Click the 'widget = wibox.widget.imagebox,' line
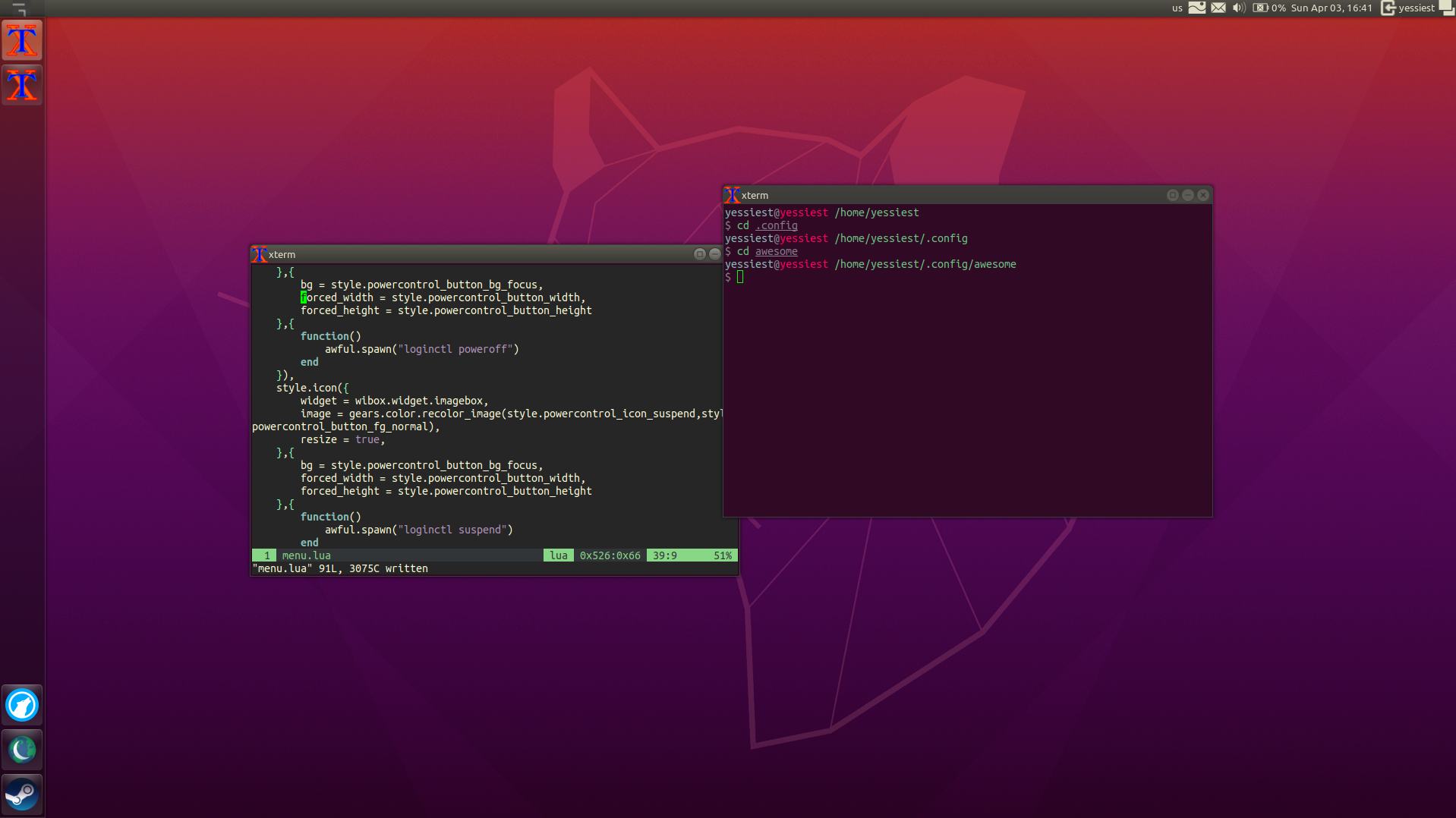 point(394,401)
